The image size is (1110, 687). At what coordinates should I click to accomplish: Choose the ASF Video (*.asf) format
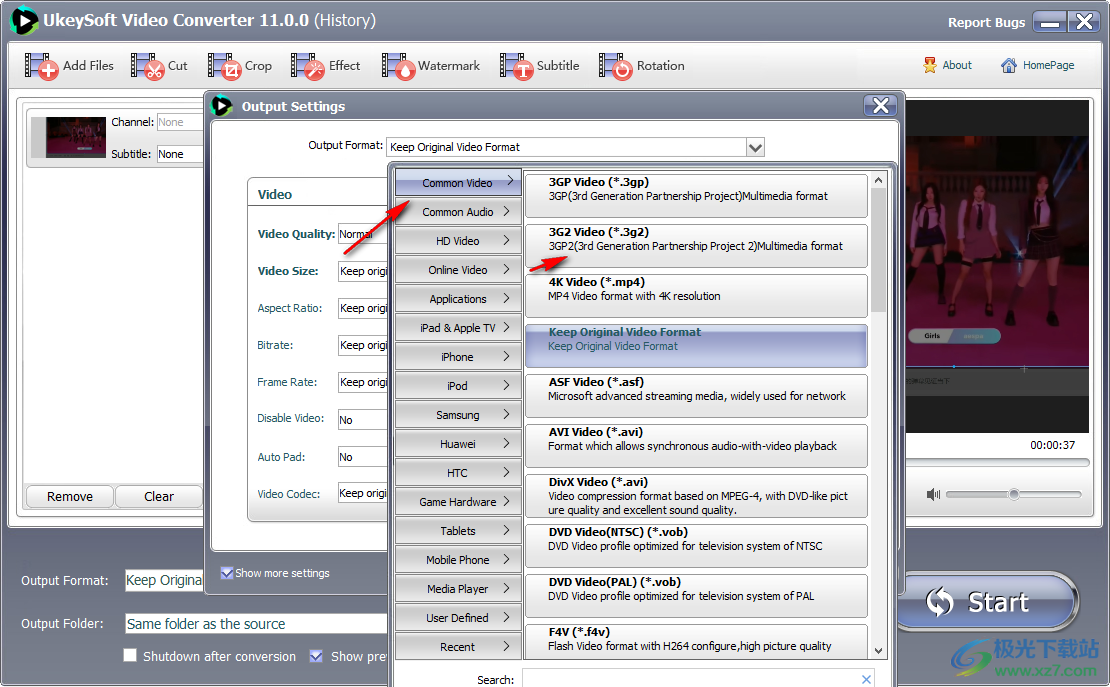pyautogui.click(x=697, y=395)
